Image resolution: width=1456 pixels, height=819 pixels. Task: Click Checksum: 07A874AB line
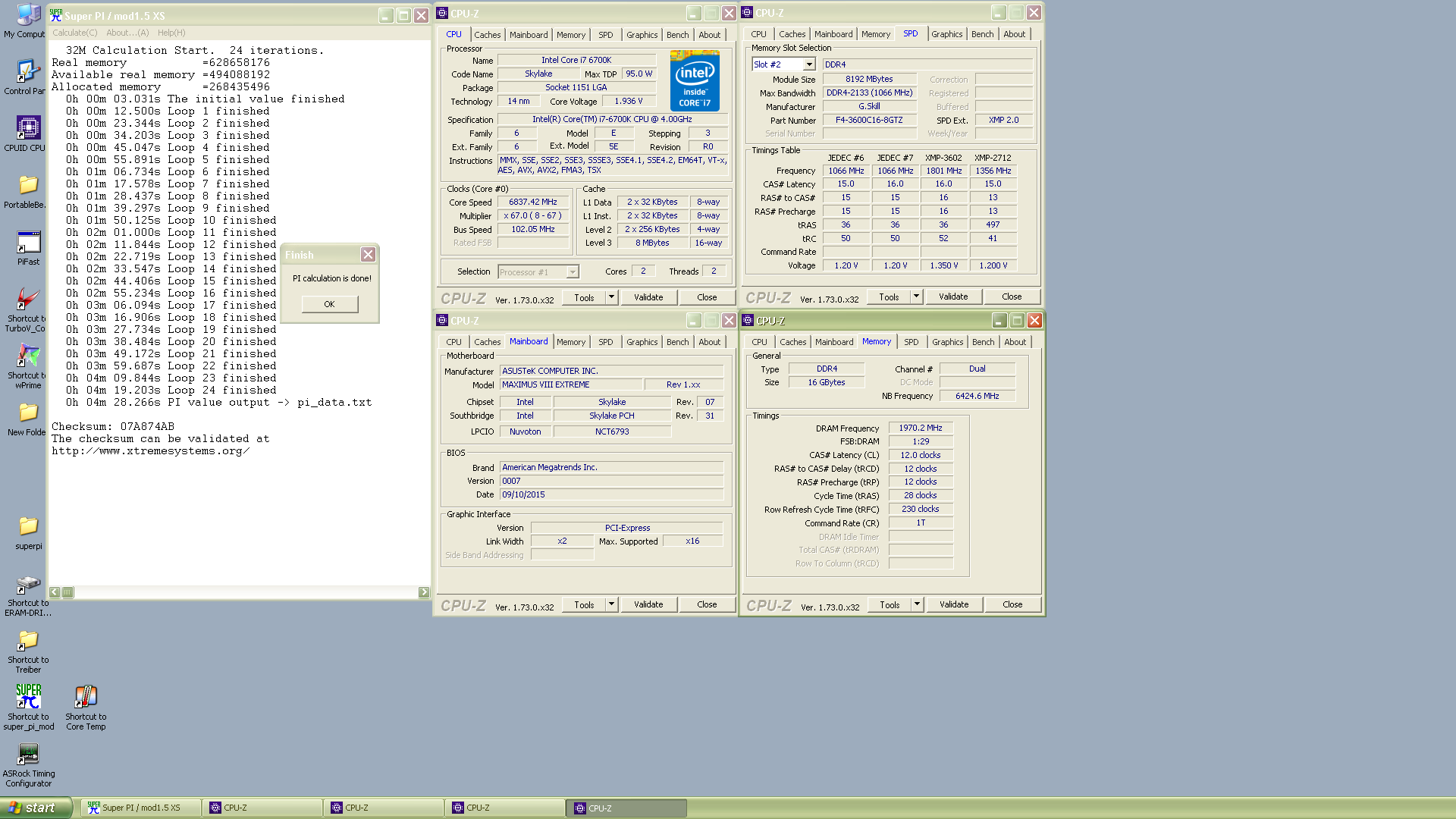click(113, 426)
